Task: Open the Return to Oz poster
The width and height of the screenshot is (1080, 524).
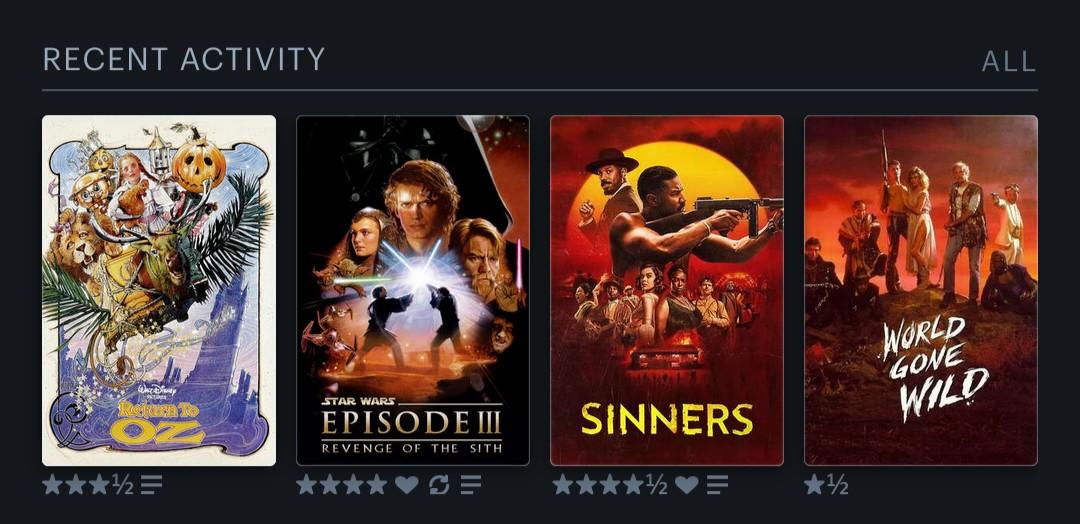Action: 159,291
